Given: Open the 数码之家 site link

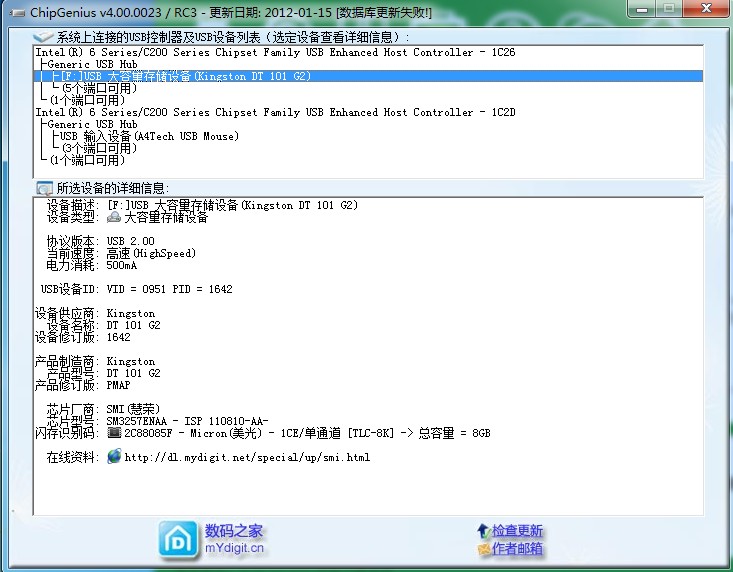Looking at the screenshot, I should [x=234, y=531].
